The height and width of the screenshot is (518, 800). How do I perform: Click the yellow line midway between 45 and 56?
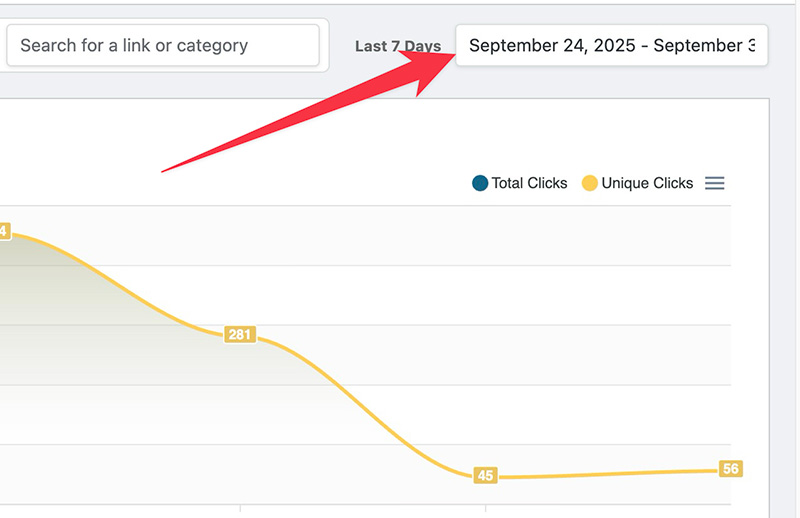point(608,474)
